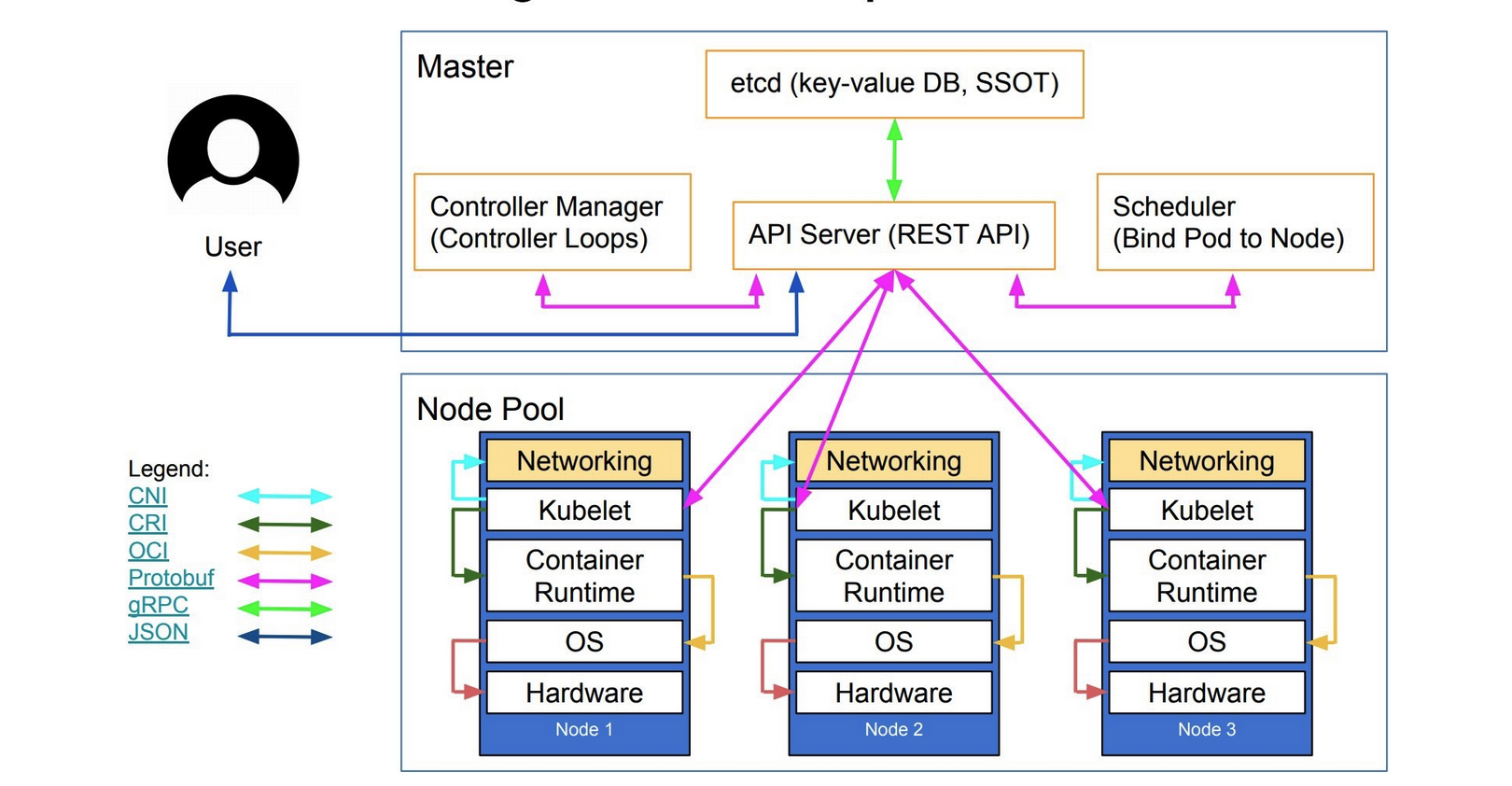
Task: Select Container Runtime box in Node 2
Action: (x=893, y=576)
